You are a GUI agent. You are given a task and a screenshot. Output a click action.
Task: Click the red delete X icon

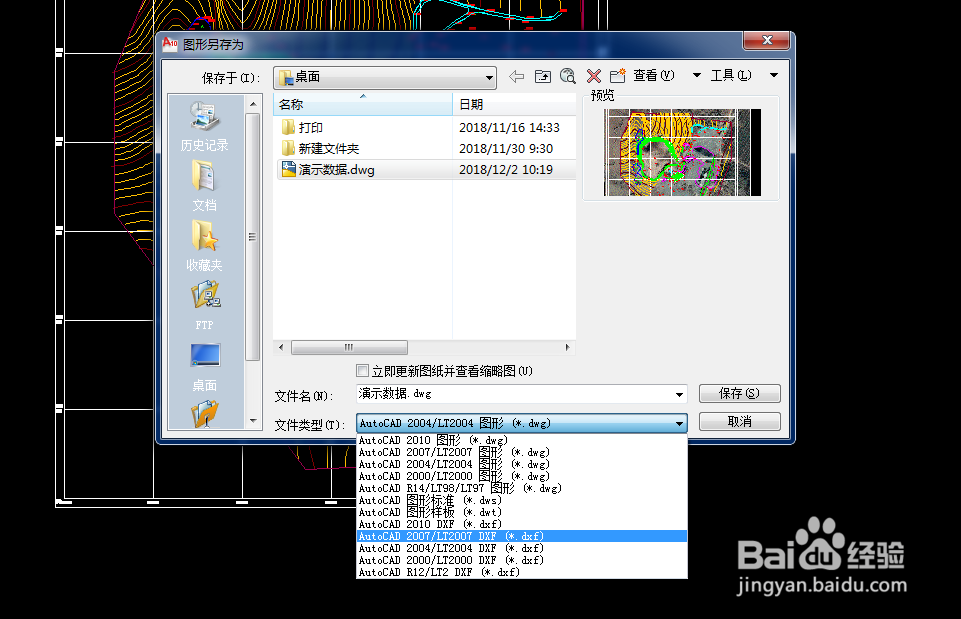593,76
